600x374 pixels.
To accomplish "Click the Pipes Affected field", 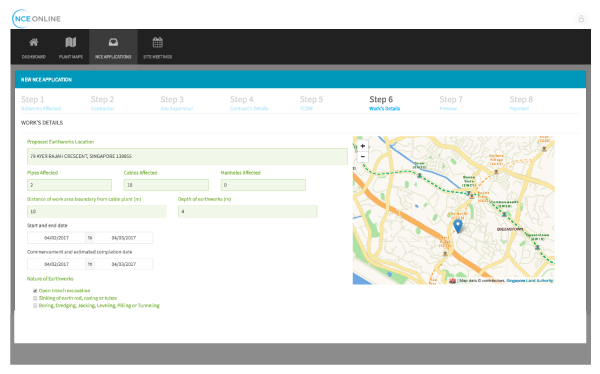I will (69, 185).
